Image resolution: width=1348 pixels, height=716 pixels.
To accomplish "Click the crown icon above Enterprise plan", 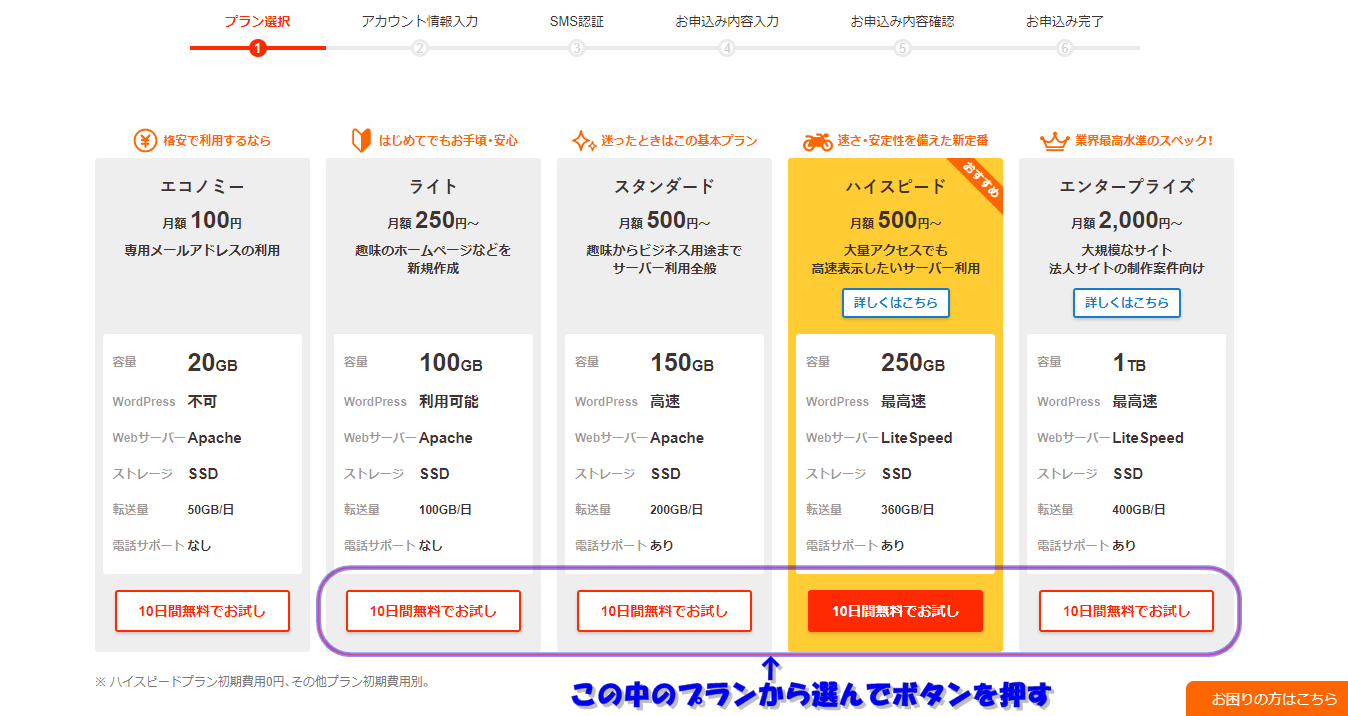I will tap(1054, 141).
